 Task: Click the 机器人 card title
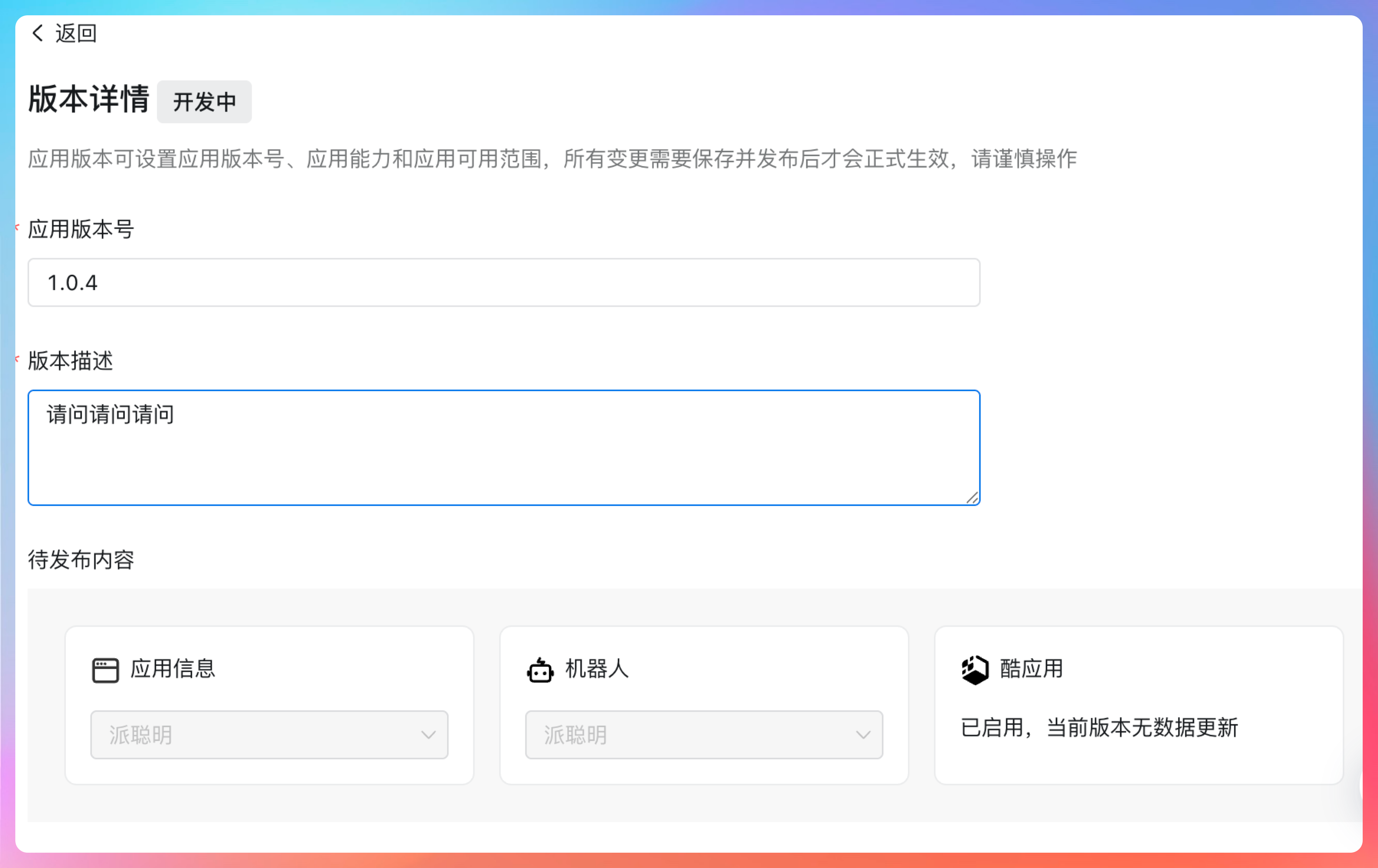(597, 668)
